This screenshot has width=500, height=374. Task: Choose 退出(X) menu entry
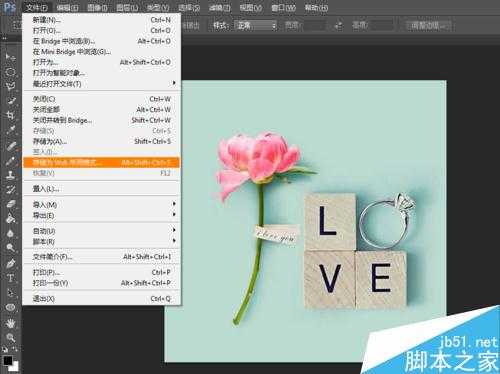point(102,299)
